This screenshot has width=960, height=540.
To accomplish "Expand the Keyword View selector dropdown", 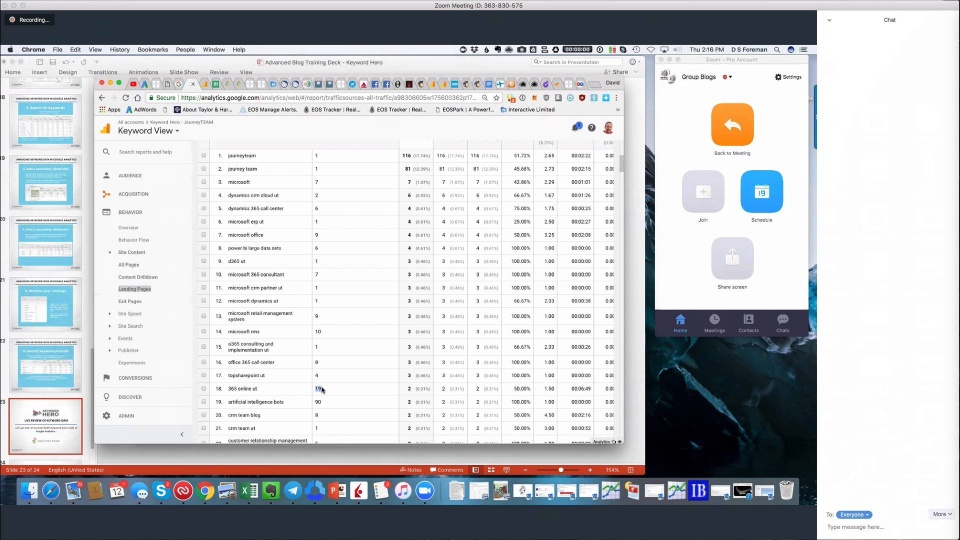I will (x=148, y=131).
